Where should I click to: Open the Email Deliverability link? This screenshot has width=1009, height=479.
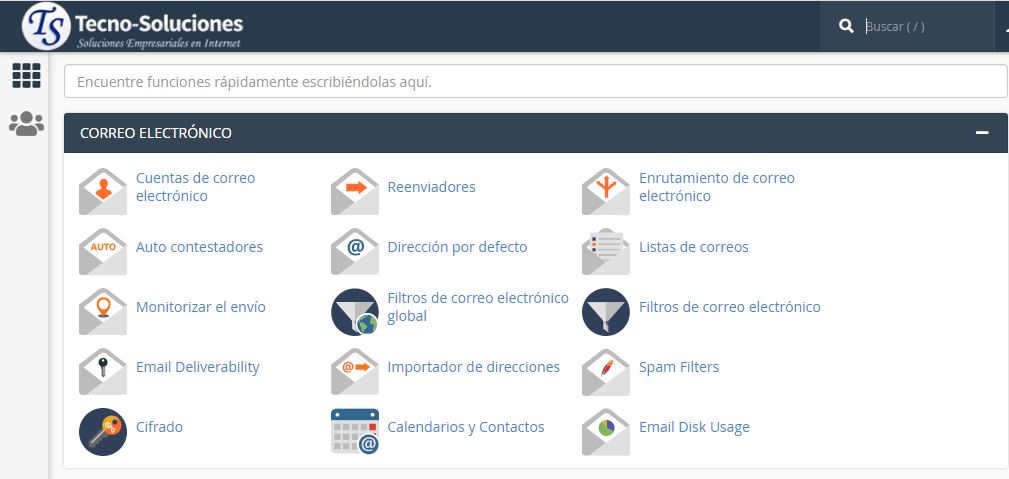point(198,367)
